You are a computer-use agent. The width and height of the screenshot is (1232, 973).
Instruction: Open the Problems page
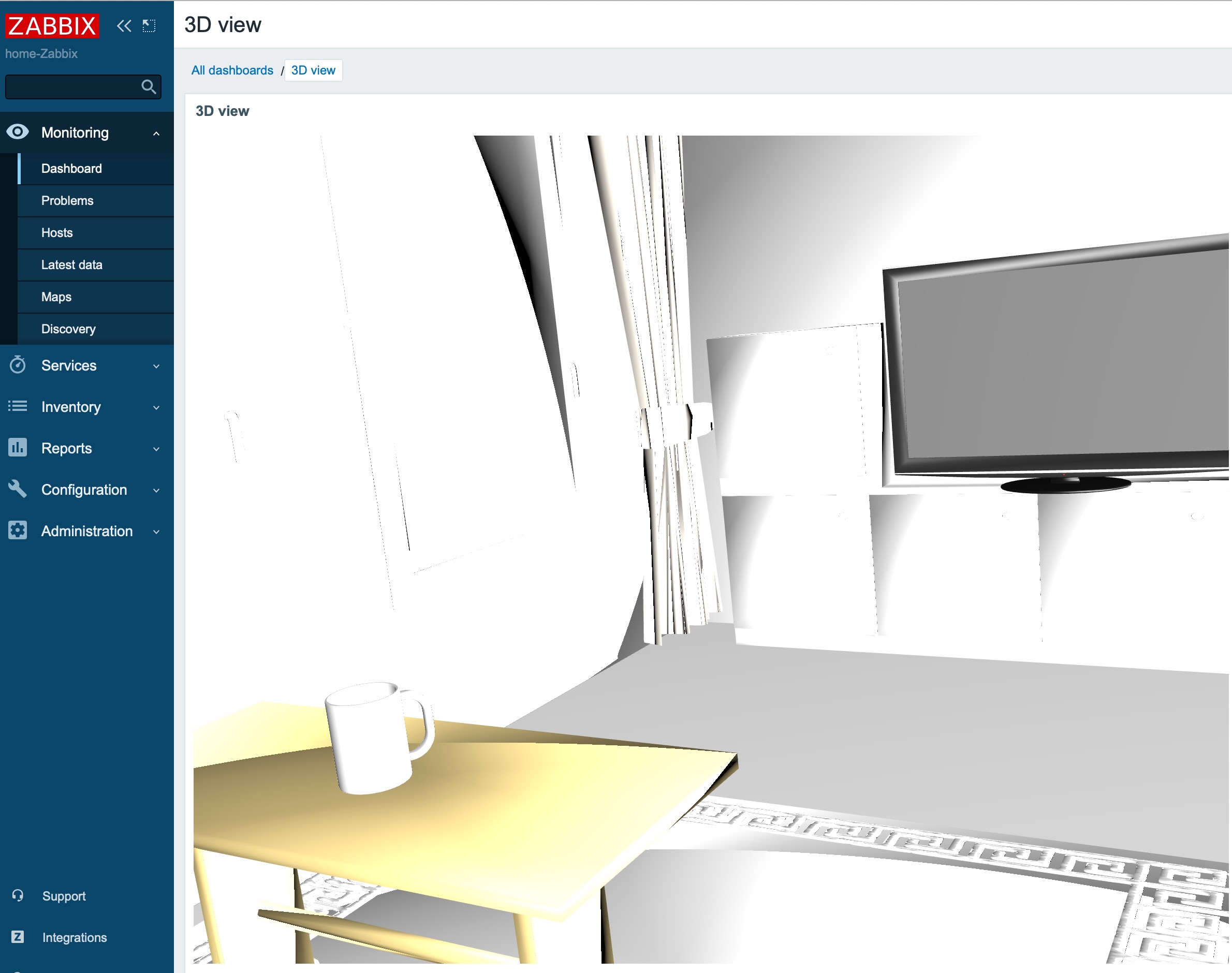pos(67,200)
